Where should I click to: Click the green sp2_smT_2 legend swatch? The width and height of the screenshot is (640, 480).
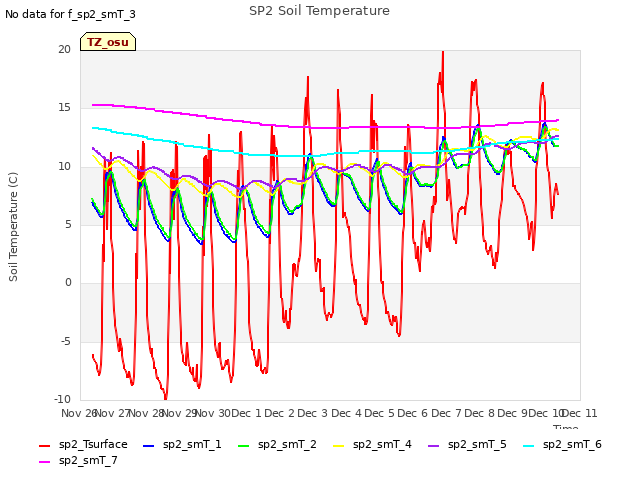243,446
